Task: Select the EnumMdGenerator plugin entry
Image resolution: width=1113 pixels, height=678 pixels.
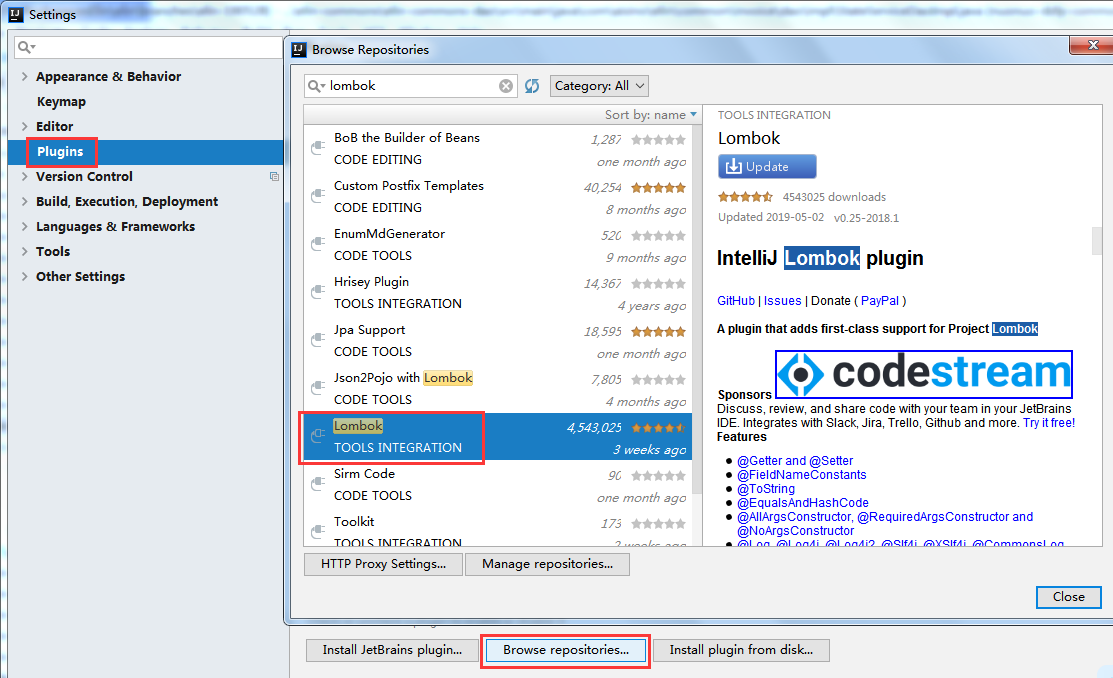Action: pos(498,244)
